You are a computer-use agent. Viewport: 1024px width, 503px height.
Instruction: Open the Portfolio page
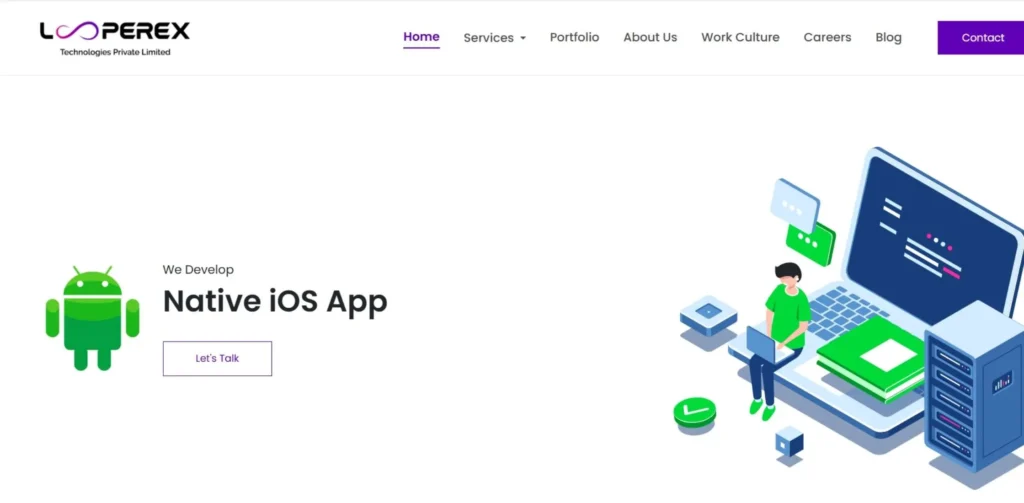(x=574, y=37)
